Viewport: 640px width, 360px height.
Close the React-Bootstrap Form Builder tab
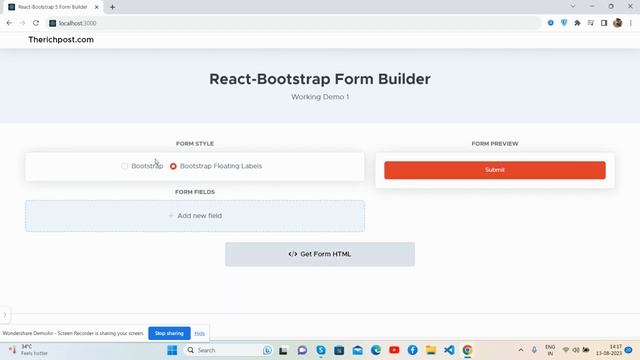pos(97,7)
